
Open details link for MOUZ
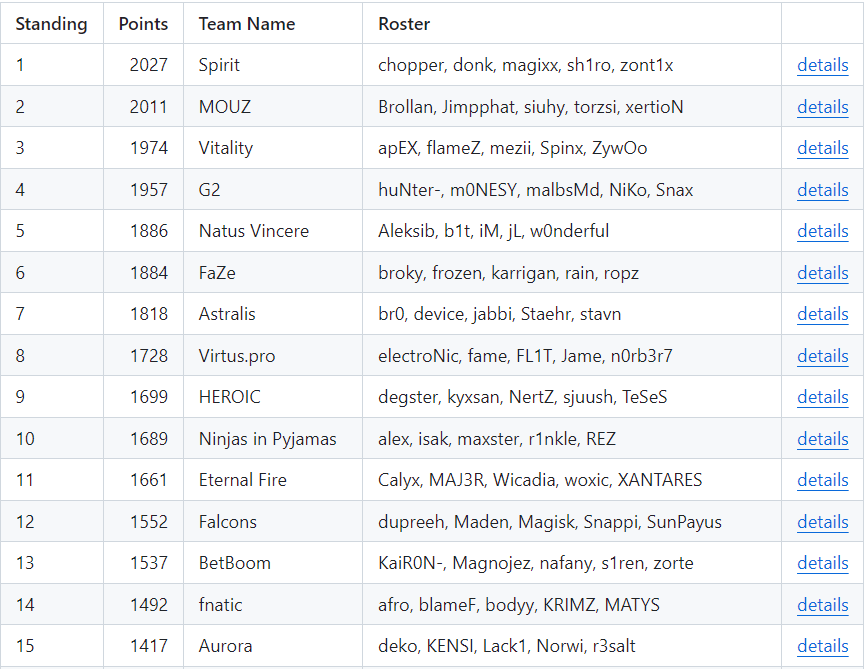point(822,107)
